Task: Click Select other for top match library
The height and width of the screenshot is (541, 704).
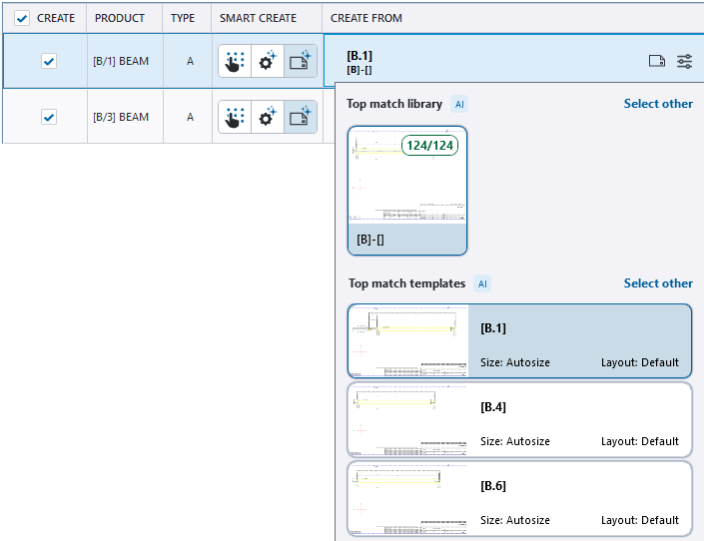Action: (x=658, y=104)
